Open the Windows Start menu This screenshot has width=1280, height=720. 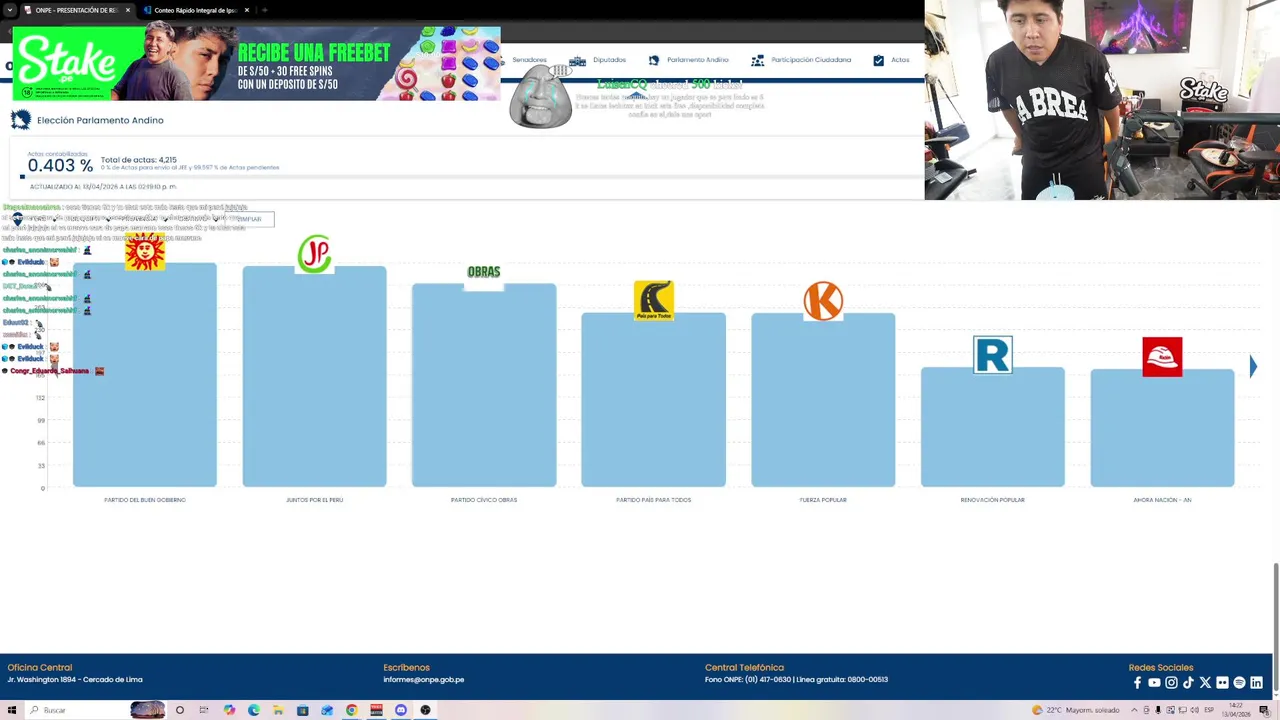pyautogui.click(x=12, y=710)
